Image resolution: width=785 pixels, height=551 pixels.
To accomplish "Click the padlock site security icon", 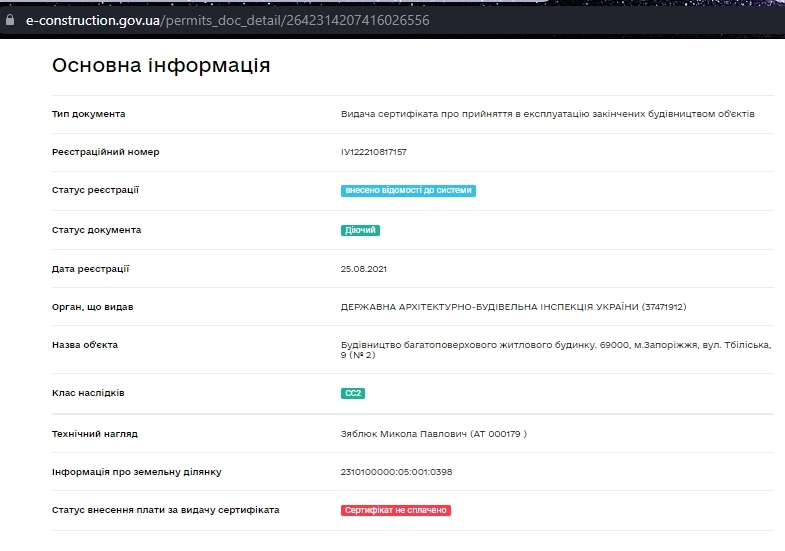I will tap(10, 20).
